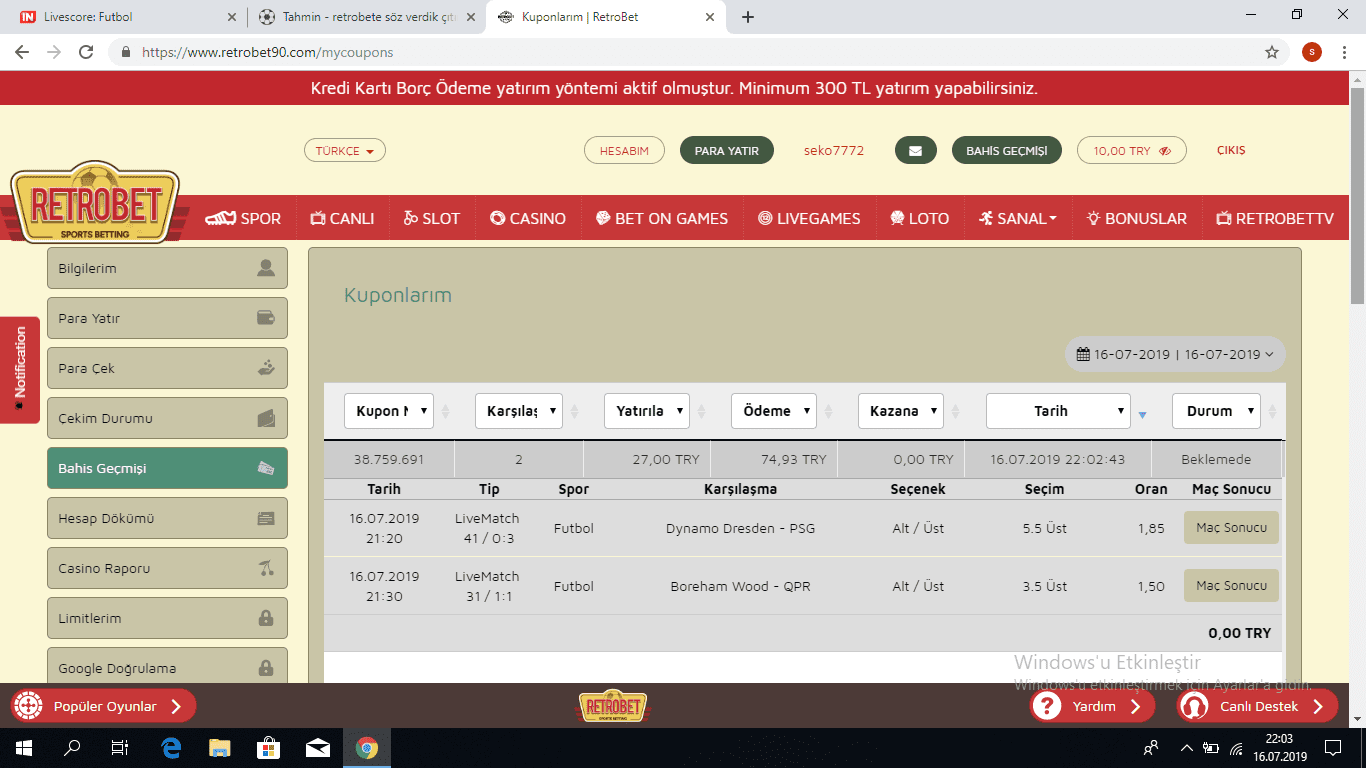Click the browser address bar URL
Viewport: 1366px width, 768px height.
(x=267, y=52)
